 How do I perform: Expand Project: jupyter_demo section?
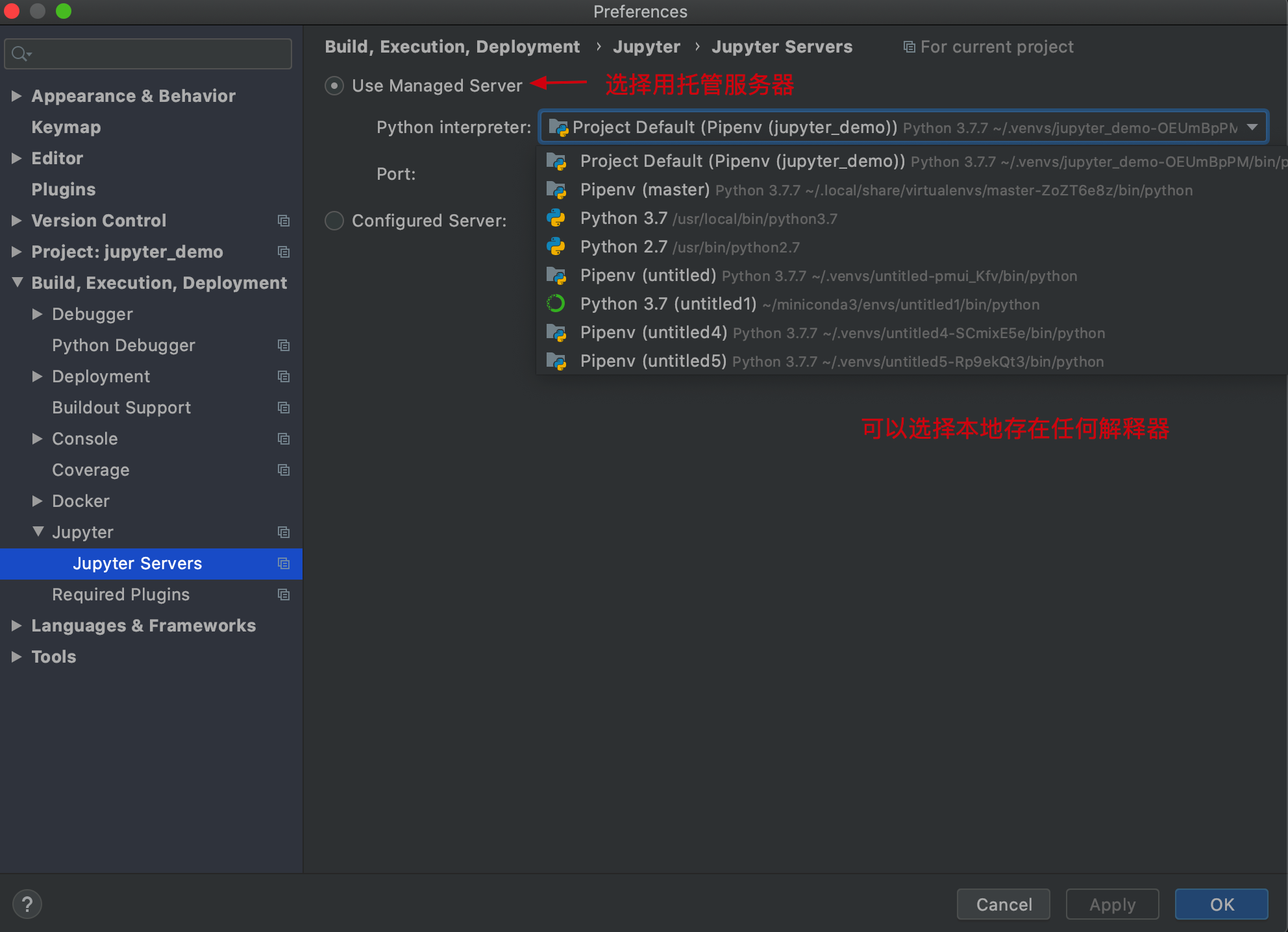[17, 252]
